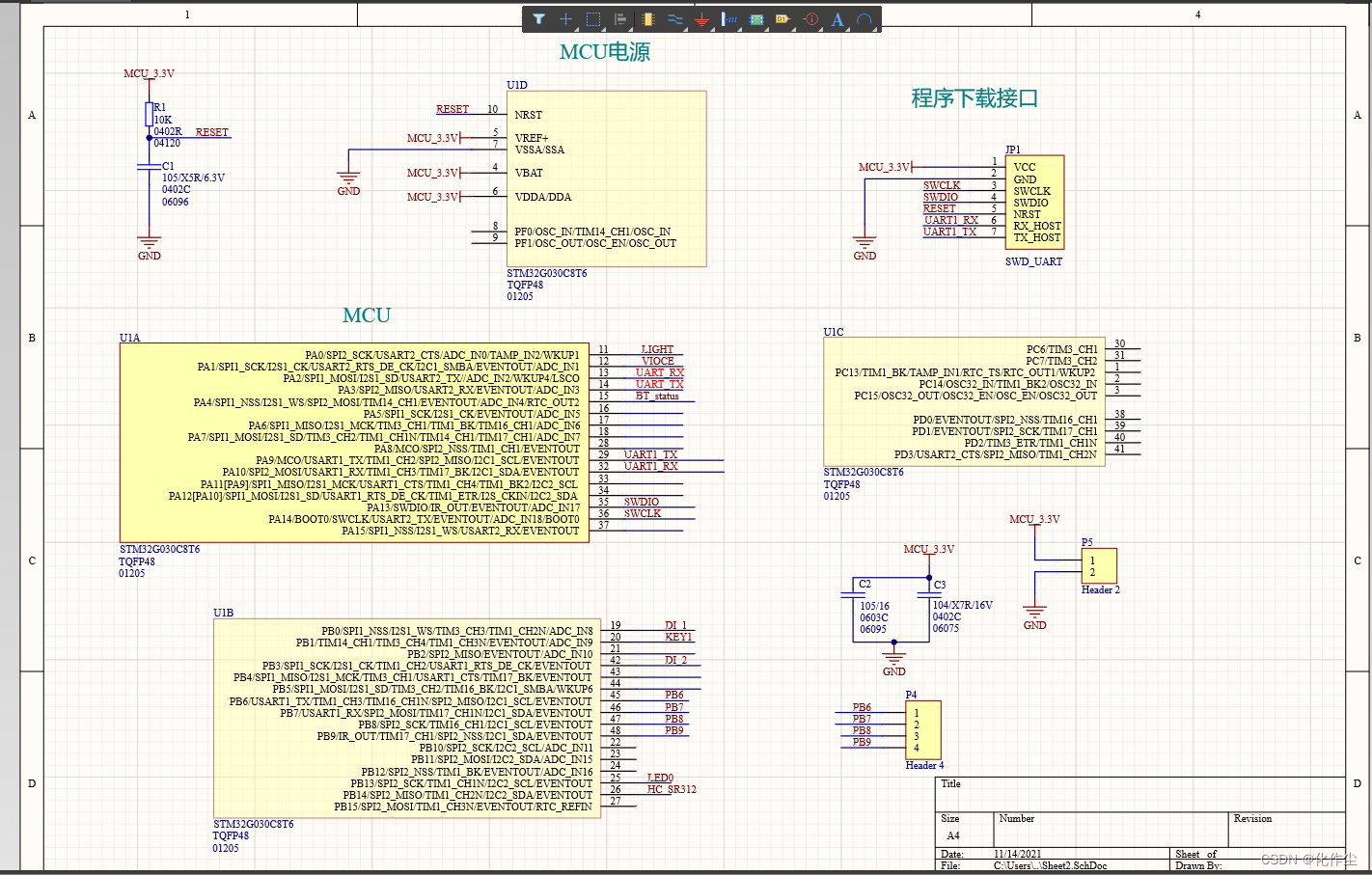Select the rectangular area selection tool
This screenshot has width=1372, height=875.
(x=591, y=19)
